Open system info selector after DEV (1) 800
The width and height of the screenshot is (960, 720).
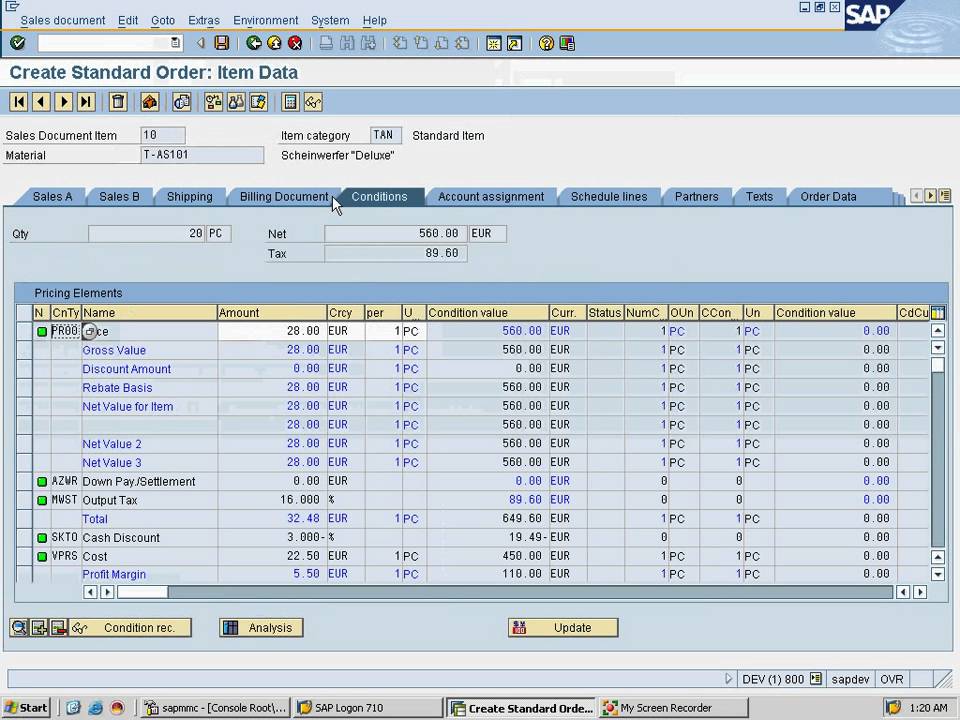(816, 679)
